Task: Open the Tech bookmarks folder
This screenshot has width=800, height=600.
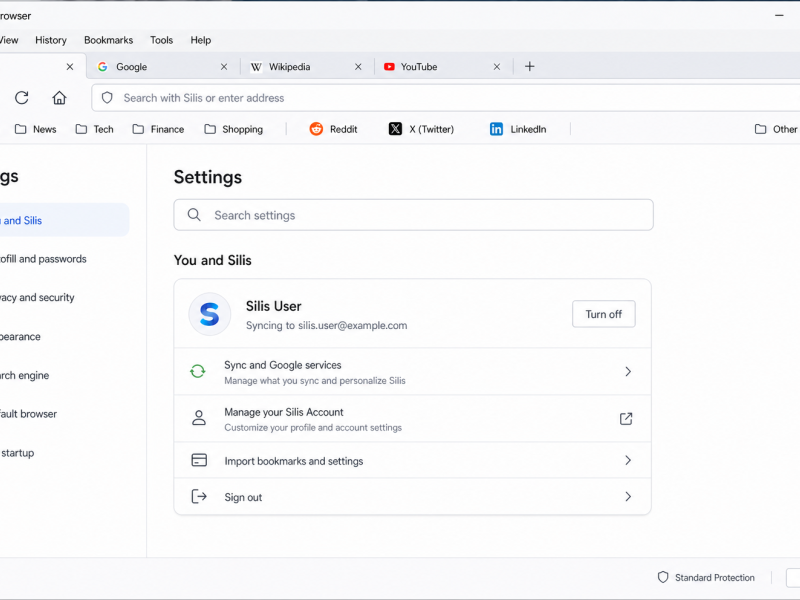Action: tap(95, 129)
